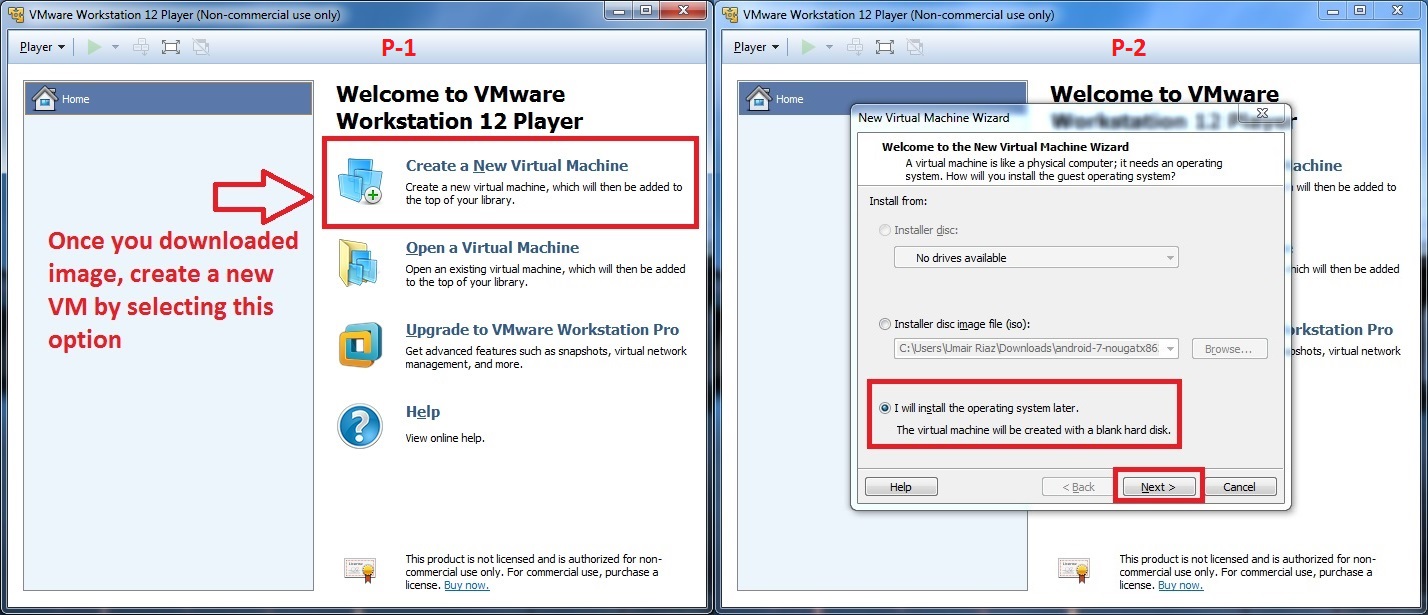Open the ISO file path combo box
This screenshot has height=615, width=1428.
tap(1036, 349)
